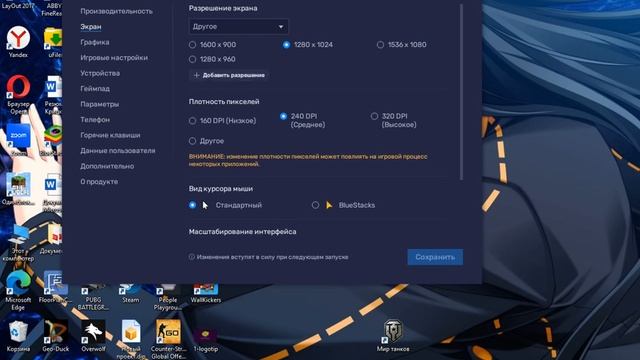The image size is (640, 360).
Task: Open the Производительность settings section
Action: tap(116, 11)
